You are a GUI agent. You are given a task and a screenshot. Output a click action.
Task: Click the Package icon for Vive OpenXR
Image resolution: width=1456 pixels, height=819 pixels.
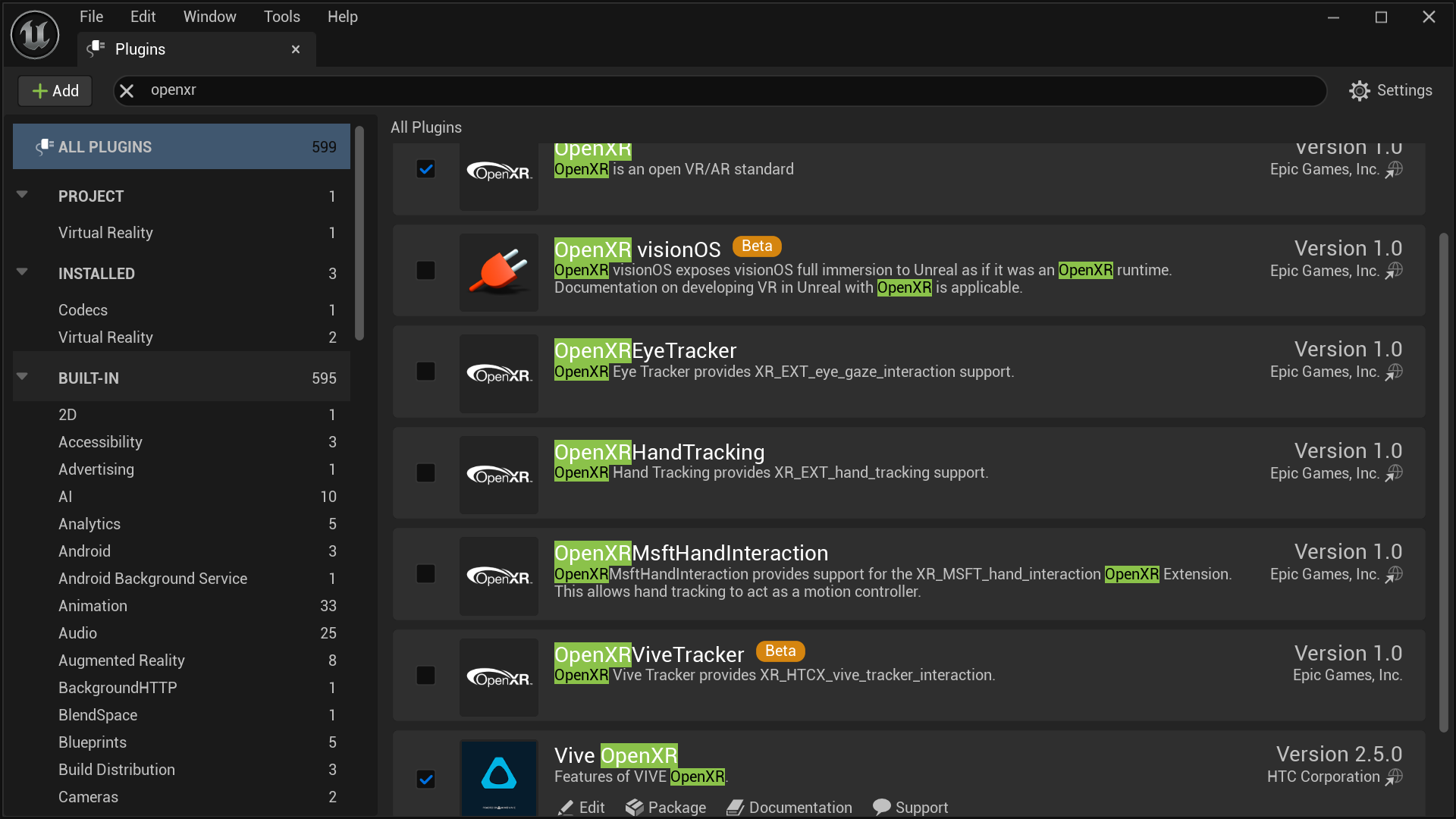(635, 808)
